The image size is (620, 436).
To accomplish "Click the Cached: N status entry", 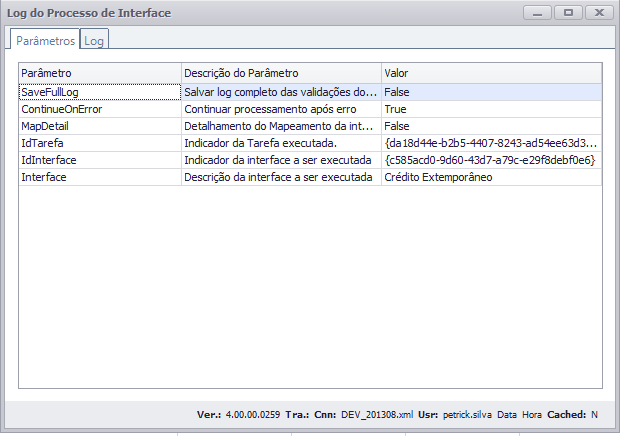I will (572, 415).
